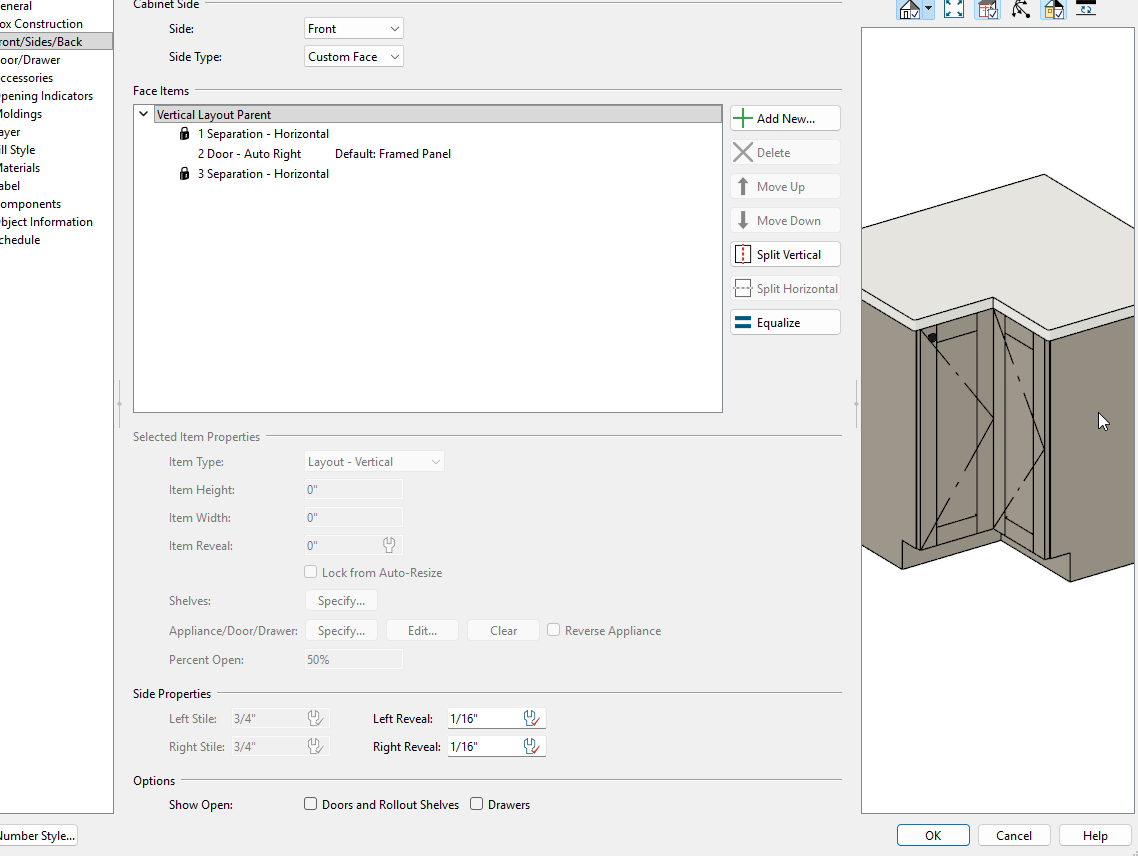Screen dimensions: 1138x856
Task: Select 2 Door - Auto Right face item
Action: tap(249, 154)
